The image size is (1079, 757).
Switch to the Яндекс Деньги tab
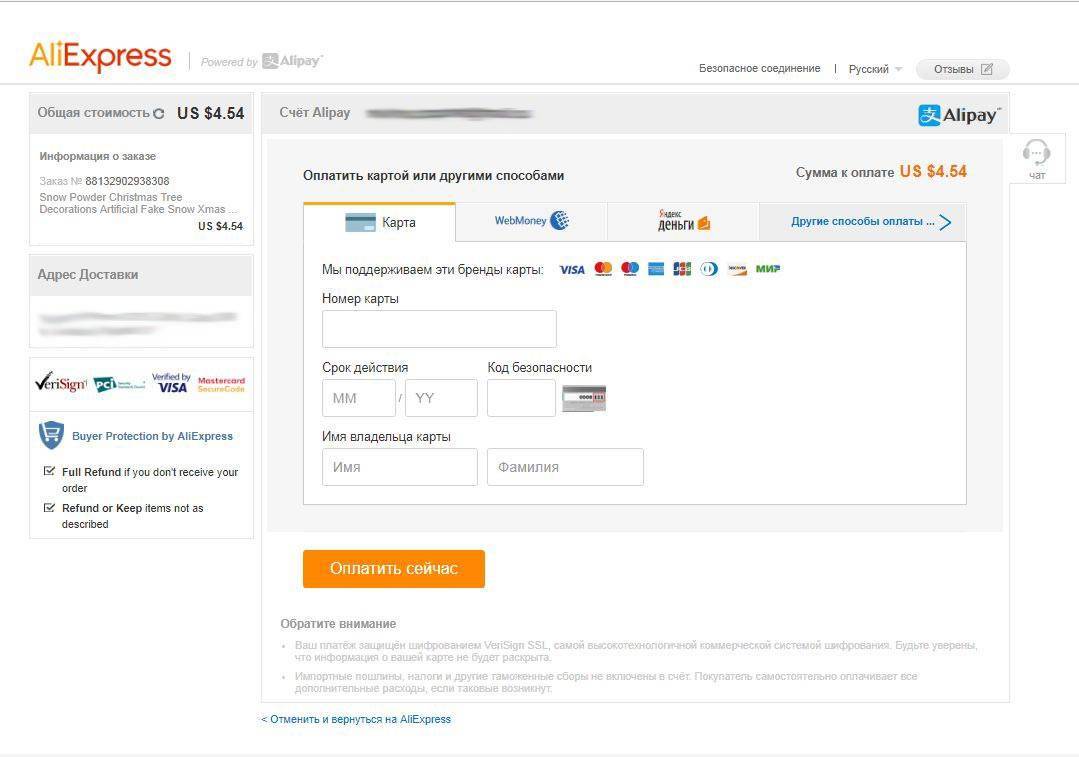pyautogui.click(x=683, y=221)
